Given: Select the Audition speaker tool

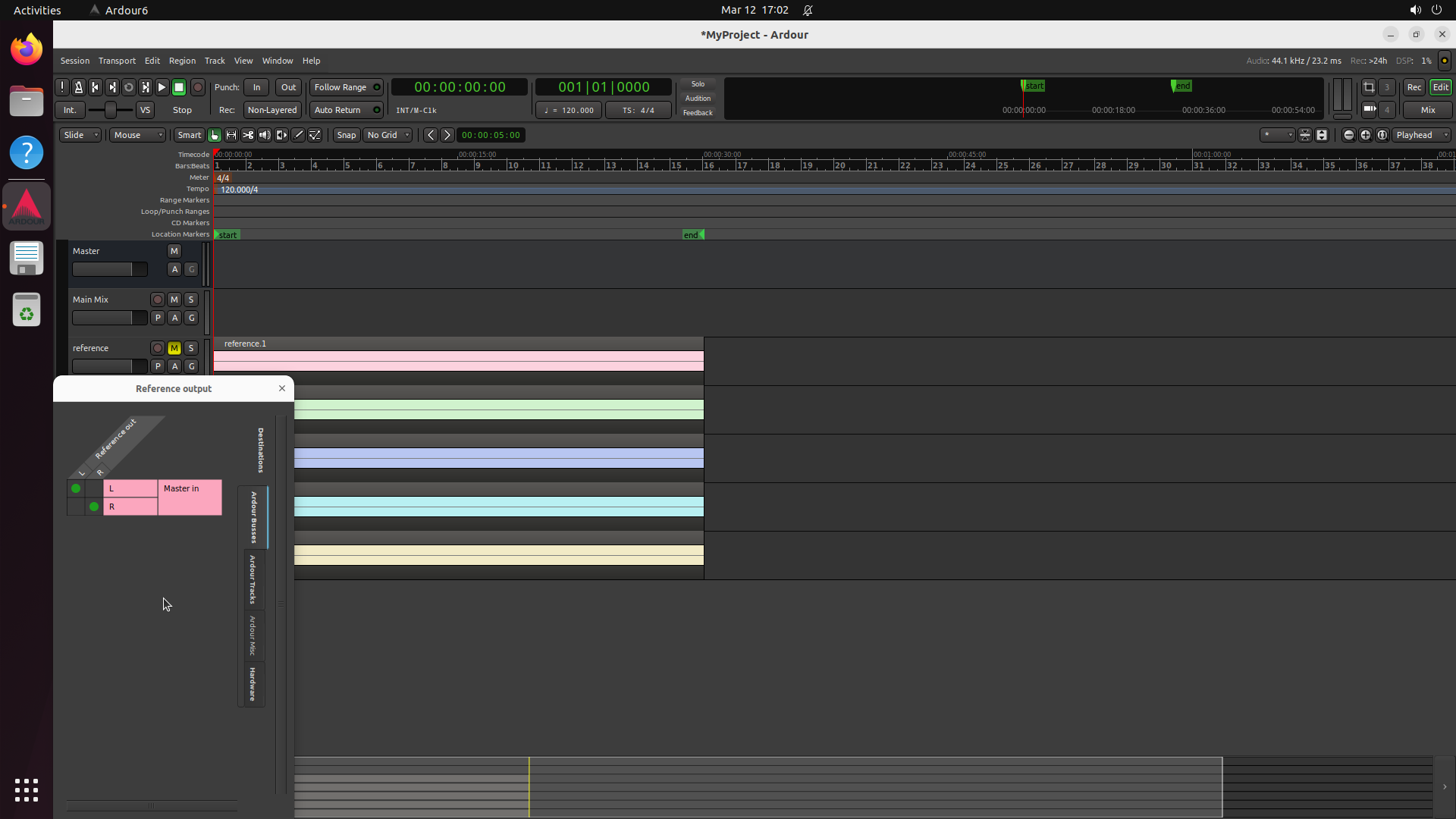Looking at the screenshot, I should coord(265,135).
